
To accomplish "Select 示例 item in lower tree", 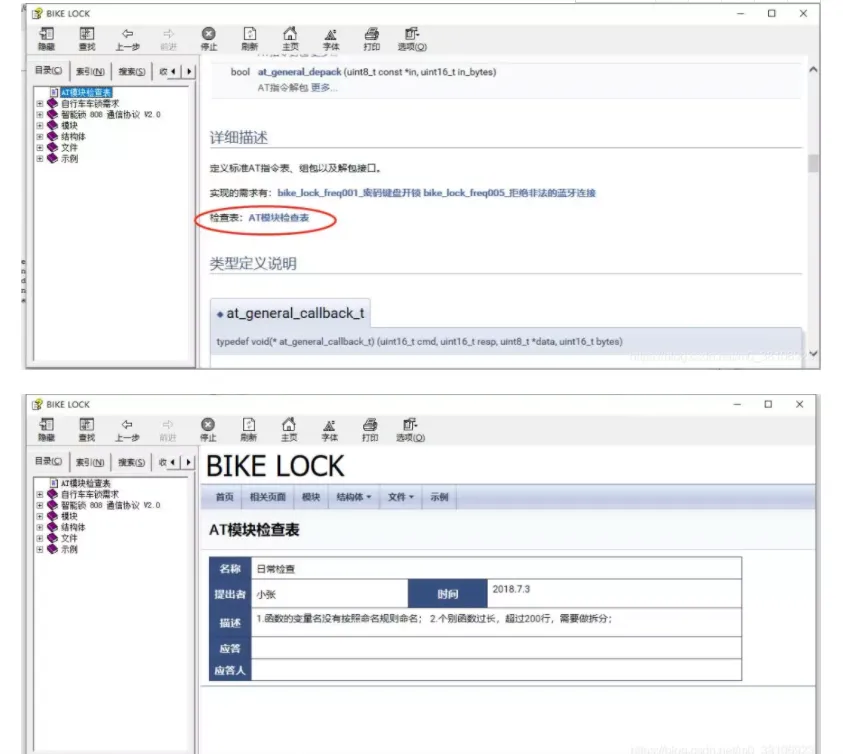I will (69, 549).
